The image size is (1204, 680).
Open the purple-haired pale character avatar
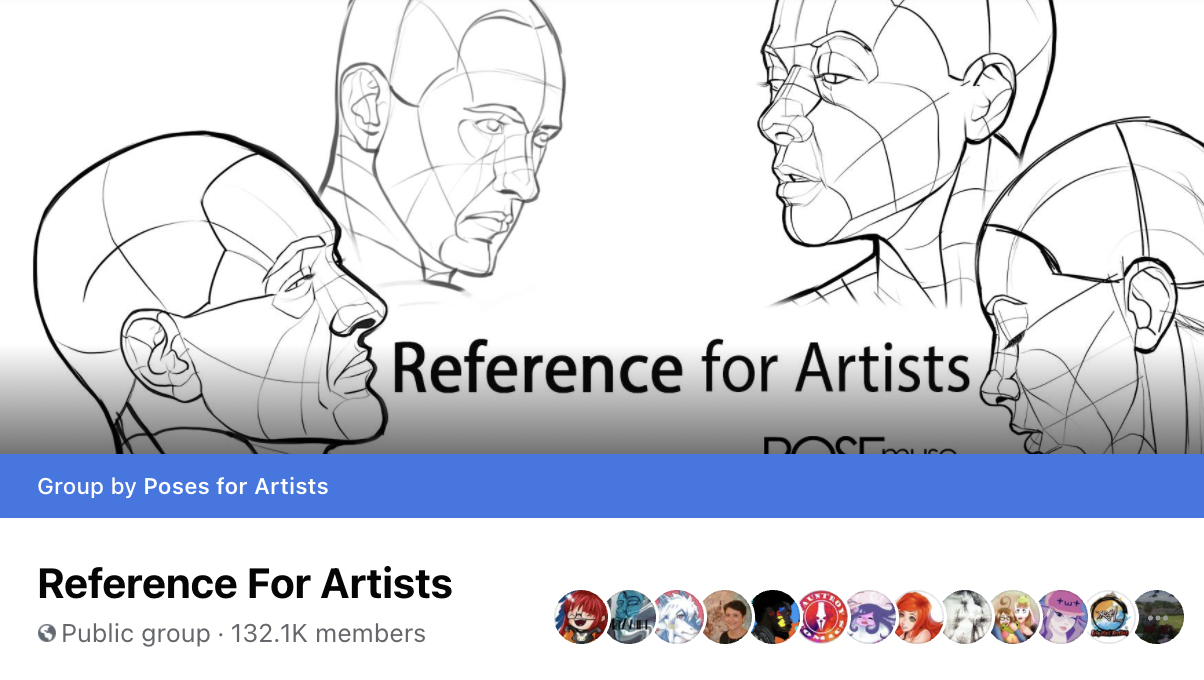[870, 616]
